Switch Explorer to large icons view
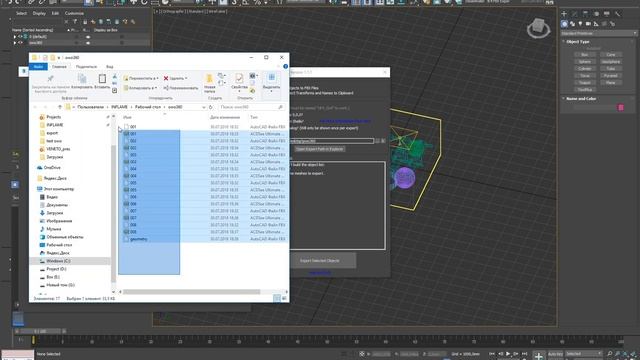Image resolution: width=640 pixels, height=360 pixels. (284, 298)
